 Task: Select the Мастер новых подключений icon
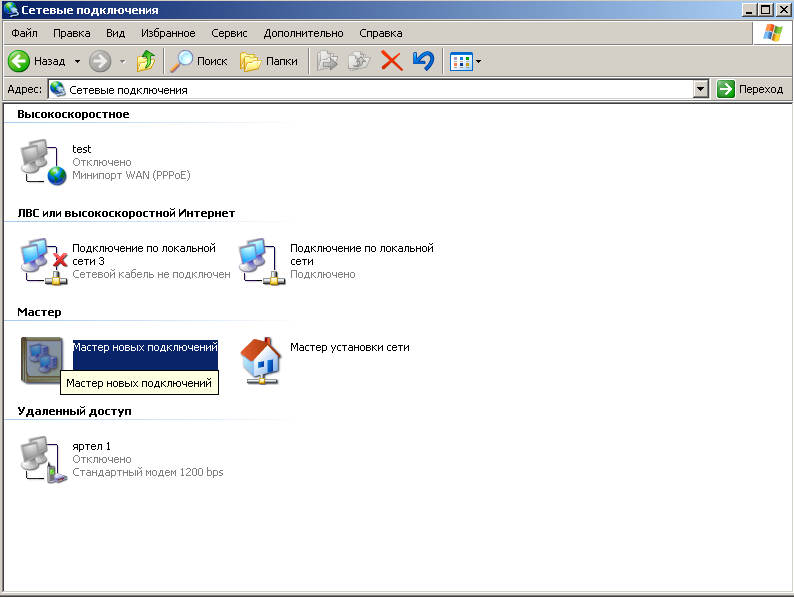[42, 360]
